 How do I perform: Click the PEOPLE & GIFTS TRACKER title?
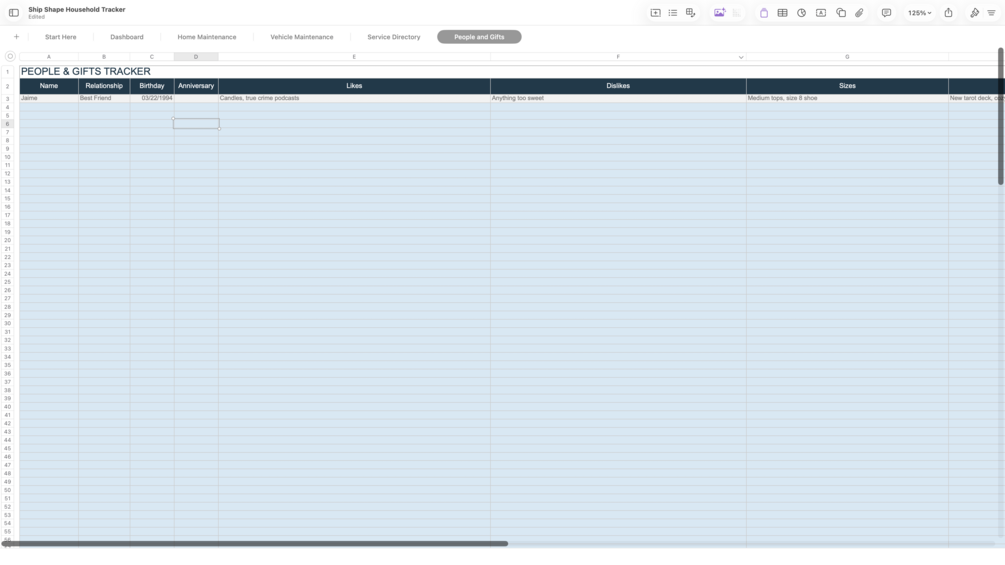[85, 71]
